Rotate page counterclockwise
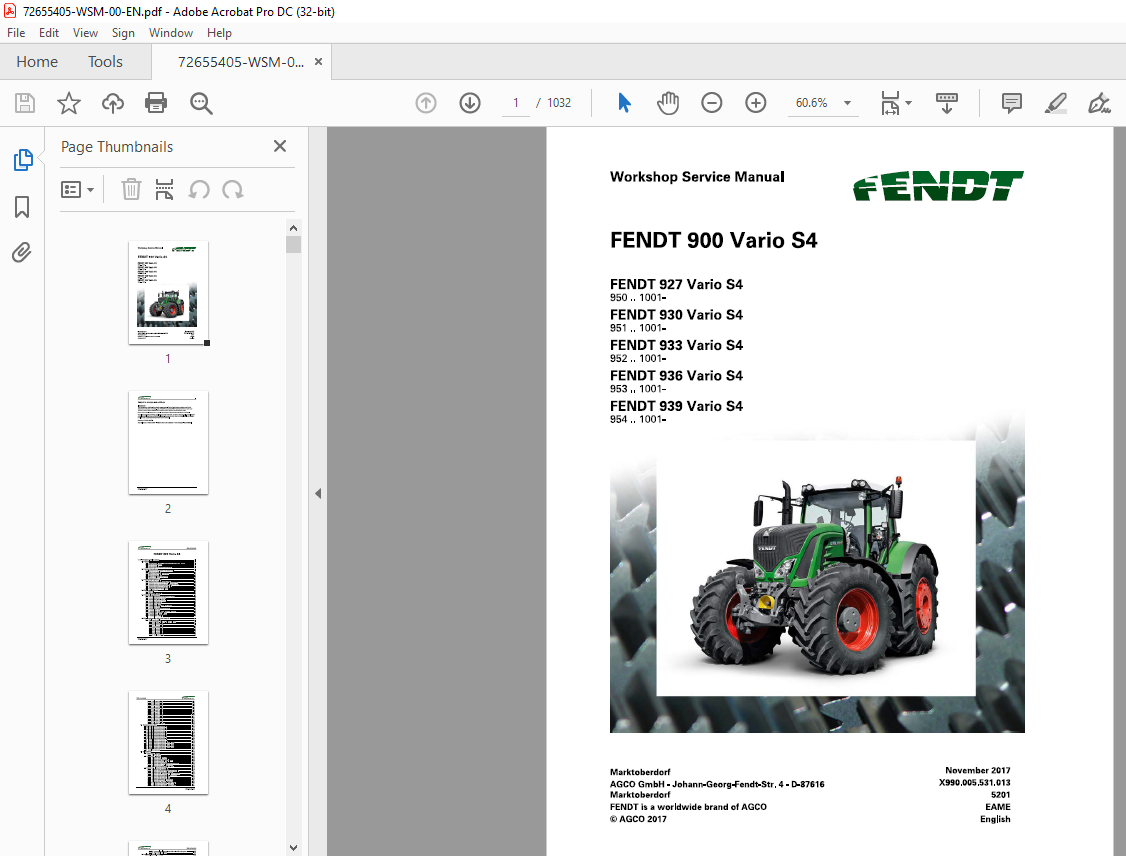 pos(199,190)
